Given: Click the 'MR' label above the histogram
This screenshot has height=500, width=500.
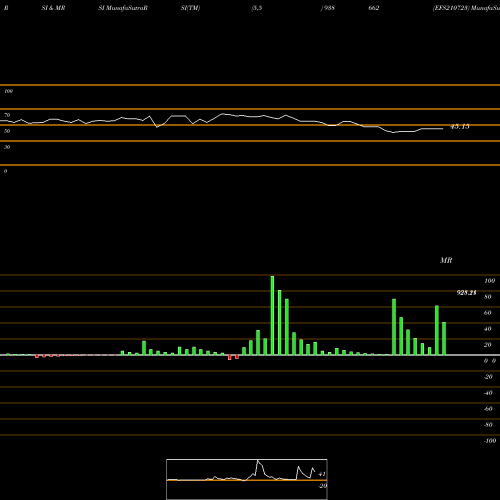Looking at the screenshot, I should pyautogui.click(x=446, y=260).
